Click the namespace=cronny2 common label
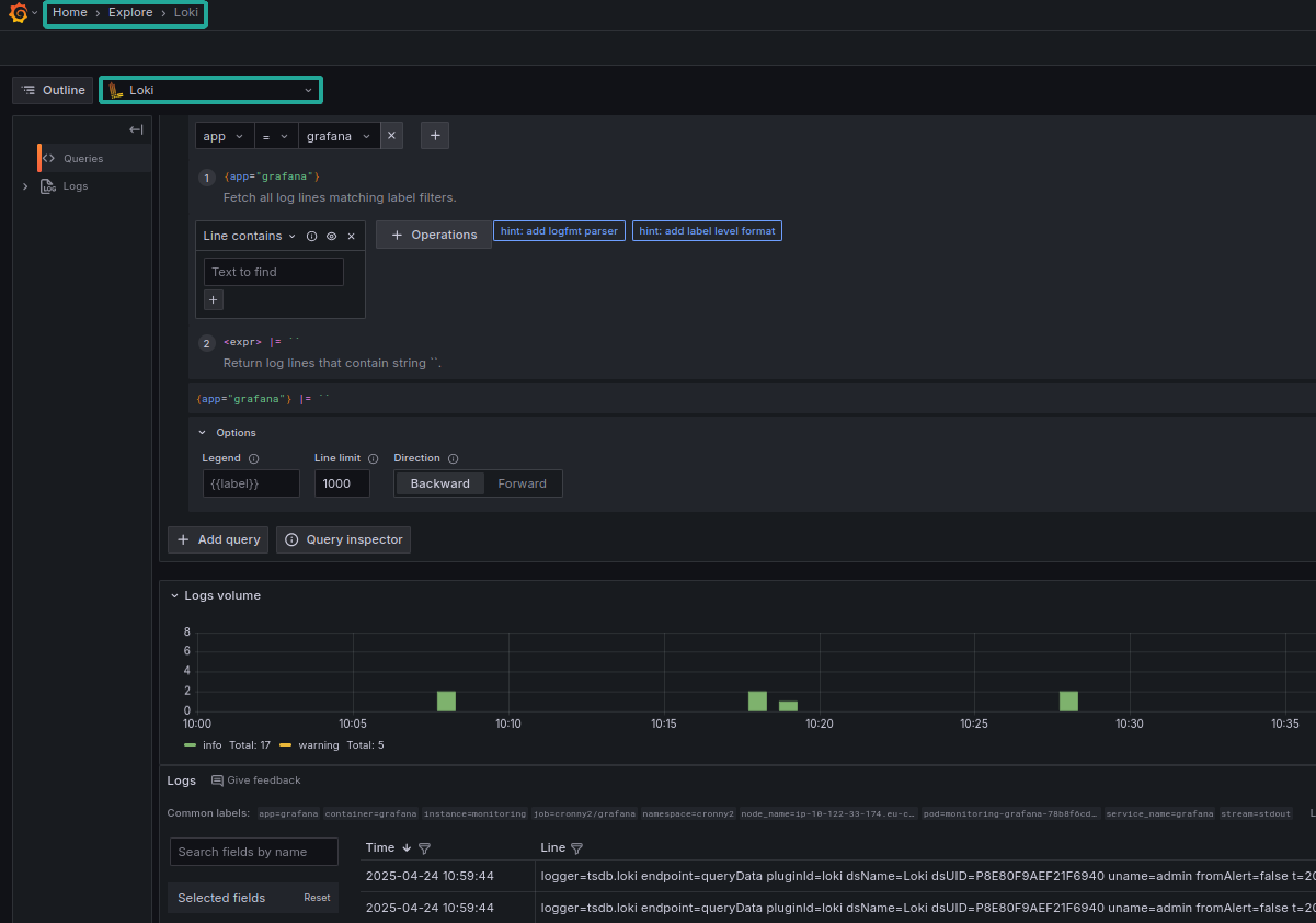The width and height of the screenshot is (1316, 923). pyautogui.click(x=688, y=813)
